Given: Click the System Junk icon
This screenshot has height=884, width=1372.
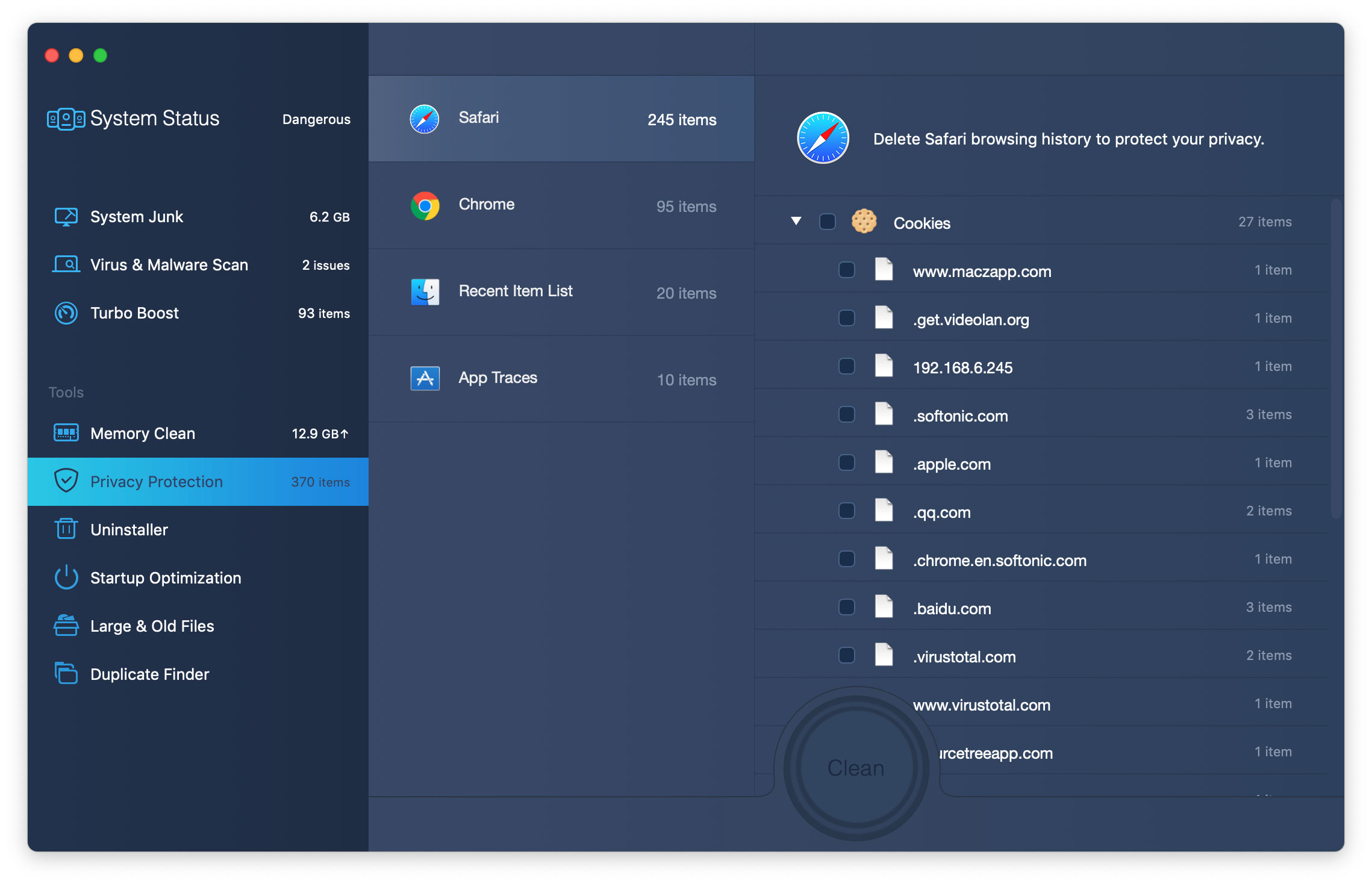Looking at the screenshot, I should click(66, 217).
